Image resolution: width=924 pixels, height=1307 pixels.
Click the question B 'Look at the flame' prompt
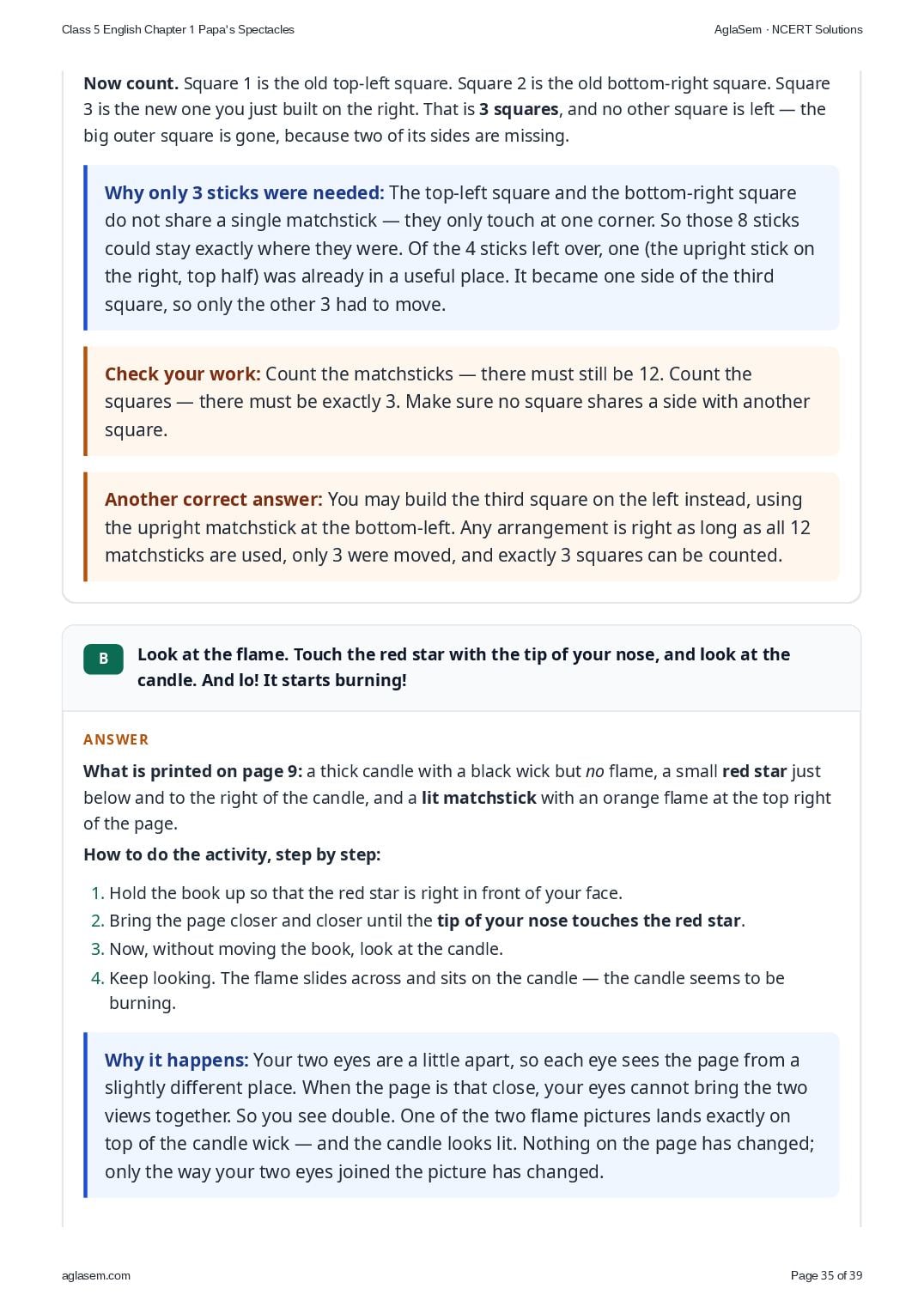[464, 667]
